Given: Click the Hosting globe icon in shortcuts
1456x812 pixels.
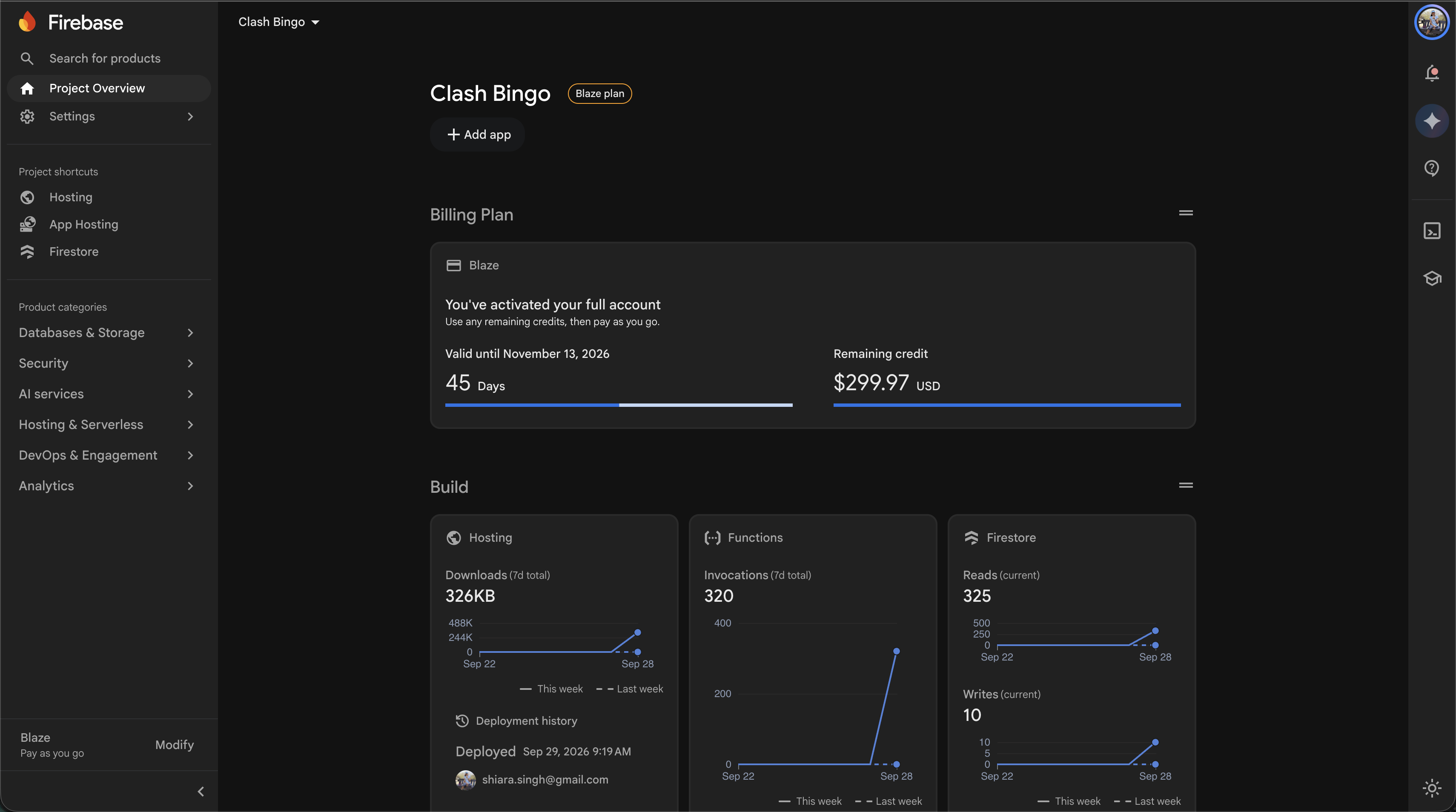Looking at the screenshot, I should click(x=27, y=197).
